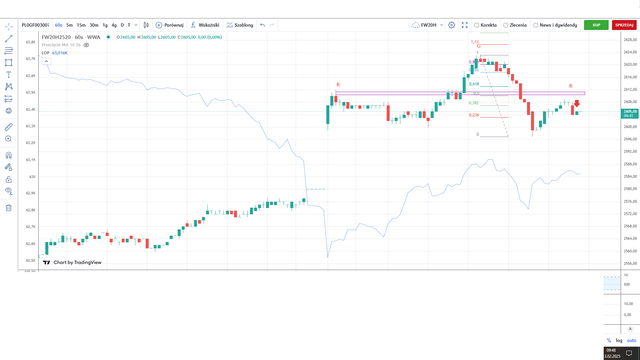
Task: Toggle percent scale mode
Action: 609,340
